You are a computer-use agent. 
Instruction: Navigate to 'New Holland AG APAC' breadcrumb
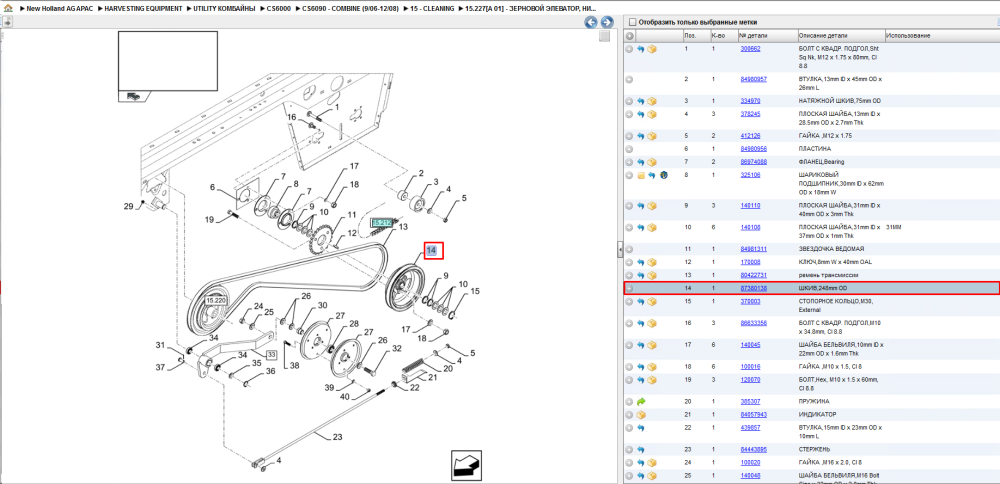60,9
